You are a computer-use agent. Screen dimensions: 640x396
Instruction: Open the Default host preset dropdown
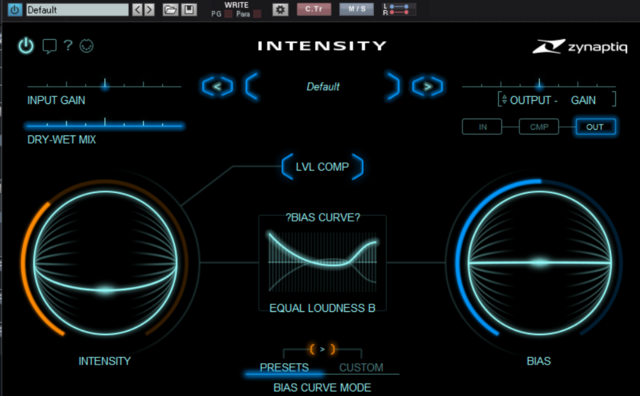tap(77, 10)
